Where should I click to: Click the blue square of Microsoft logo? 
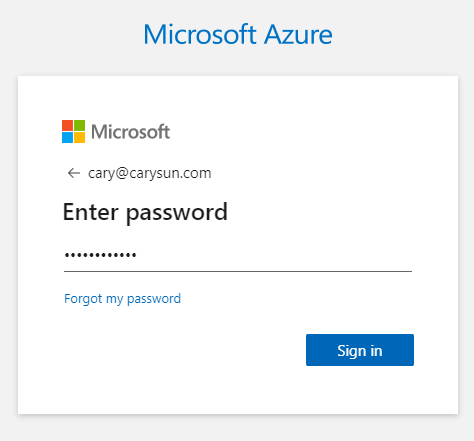[67, 138]
